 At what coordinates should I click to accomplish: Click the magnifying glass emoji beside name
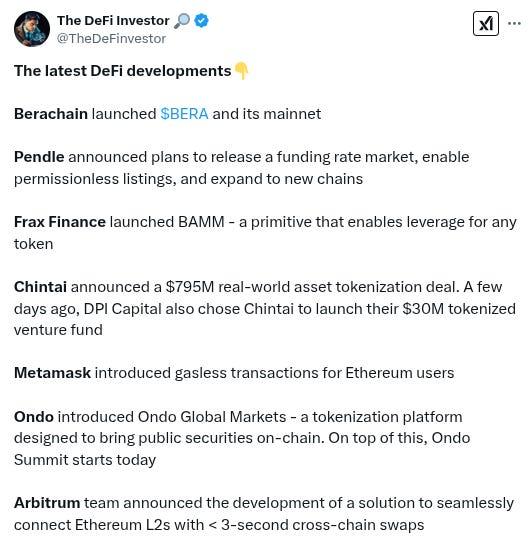click(x=181, y=21)
